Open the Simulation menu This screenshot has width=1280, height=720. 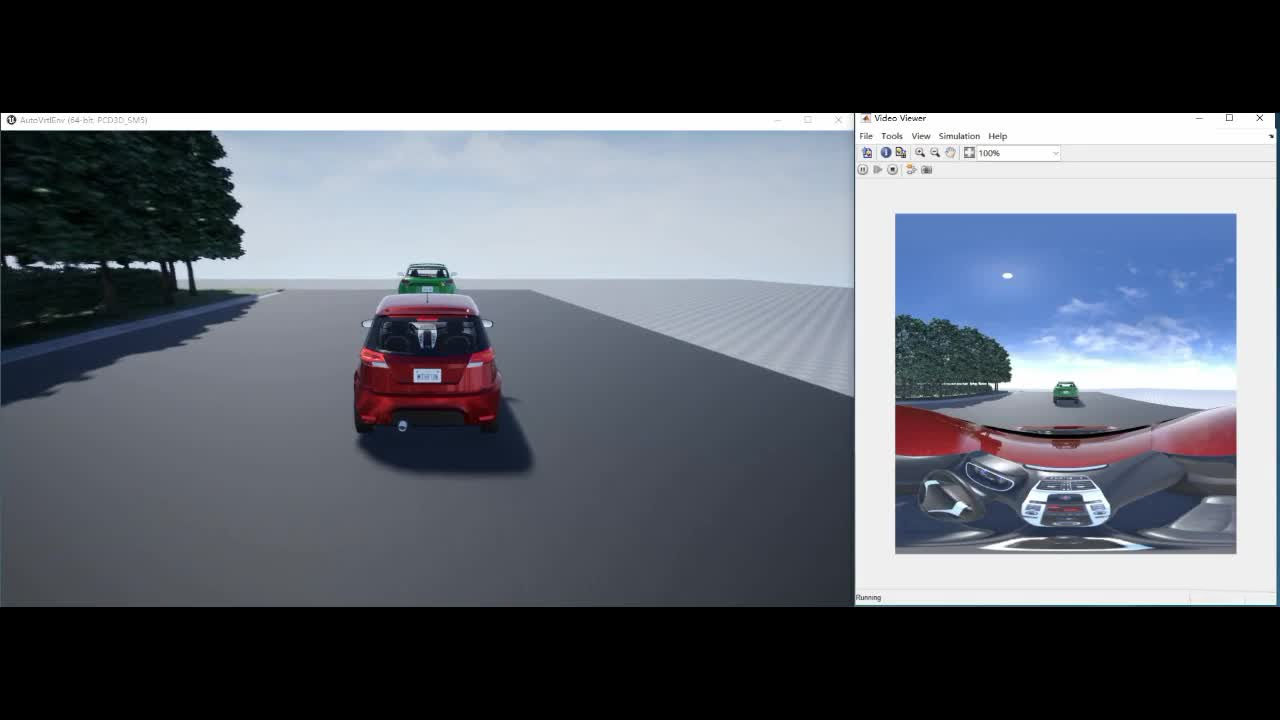[x=959, y=136]
